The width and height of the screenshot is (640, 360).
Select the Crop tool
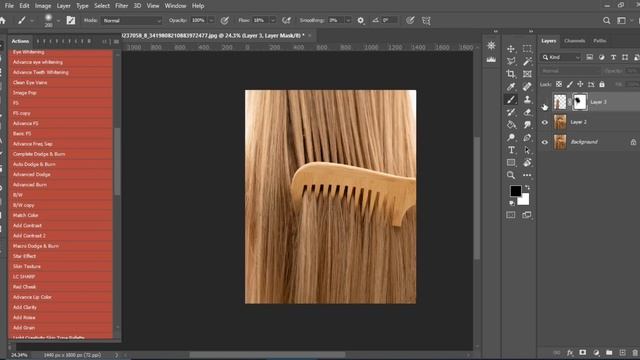click(511, 74)
